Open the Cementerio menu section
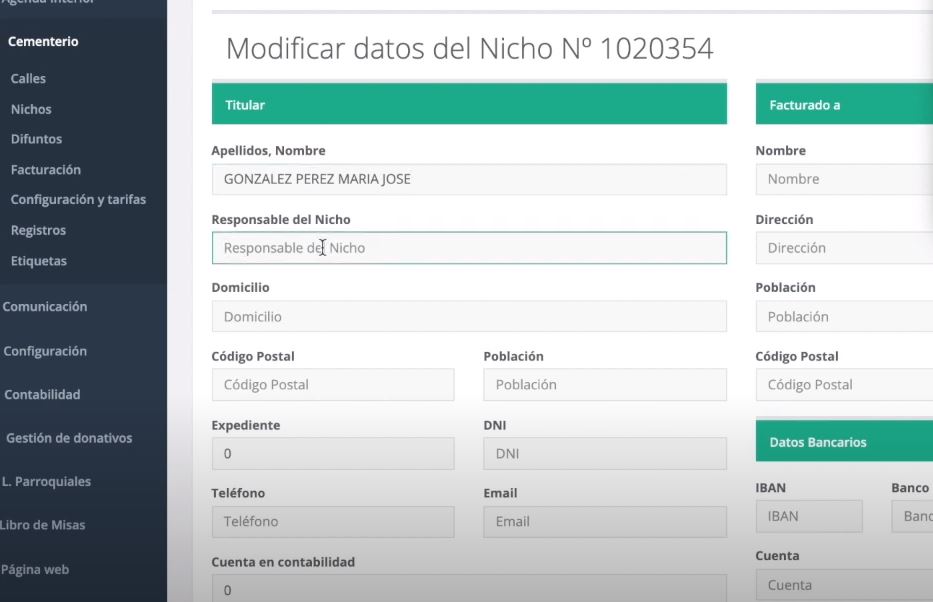 pyautogui.click(x=43, y=42)
